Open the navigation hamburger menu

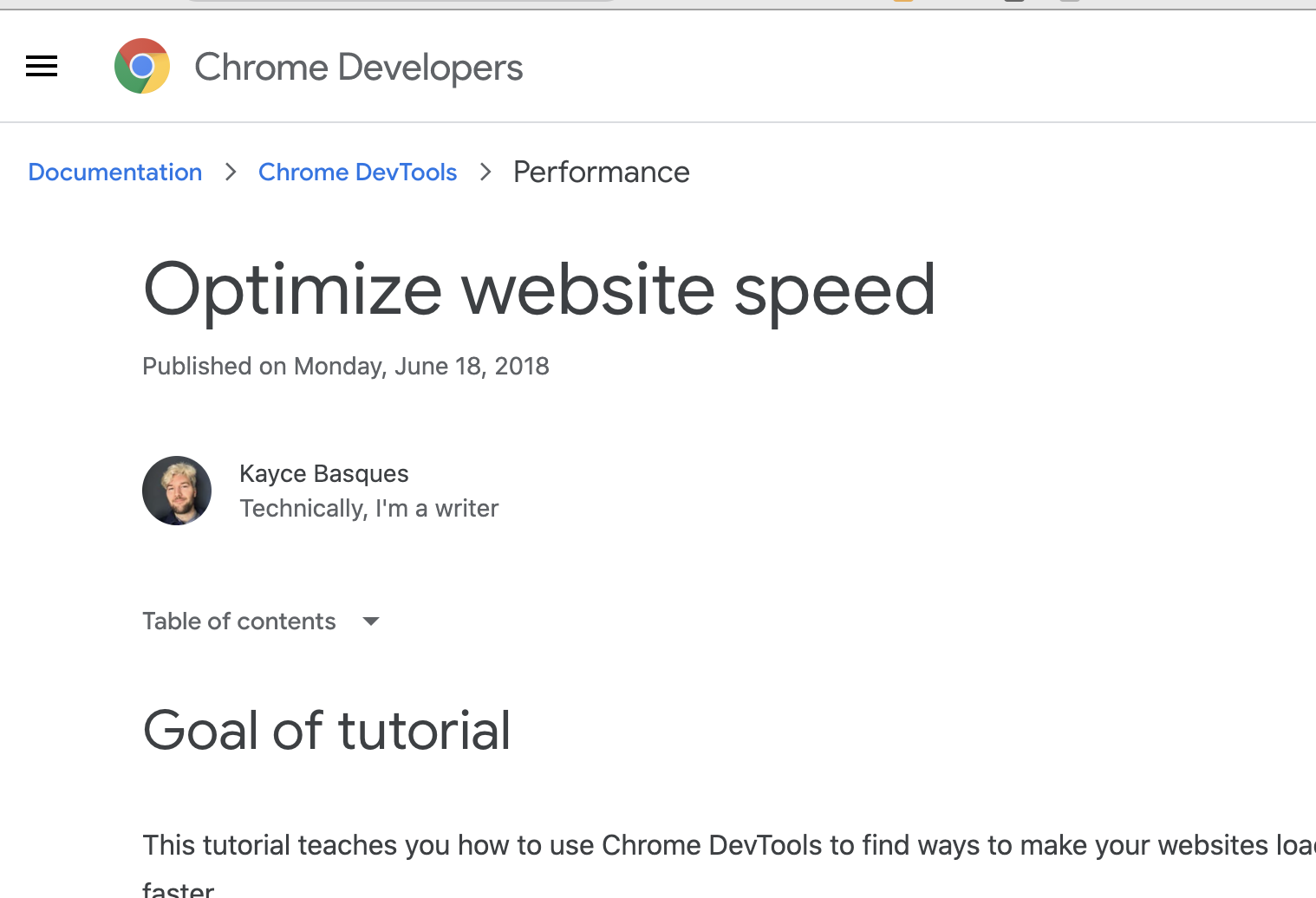coord(41,66)
